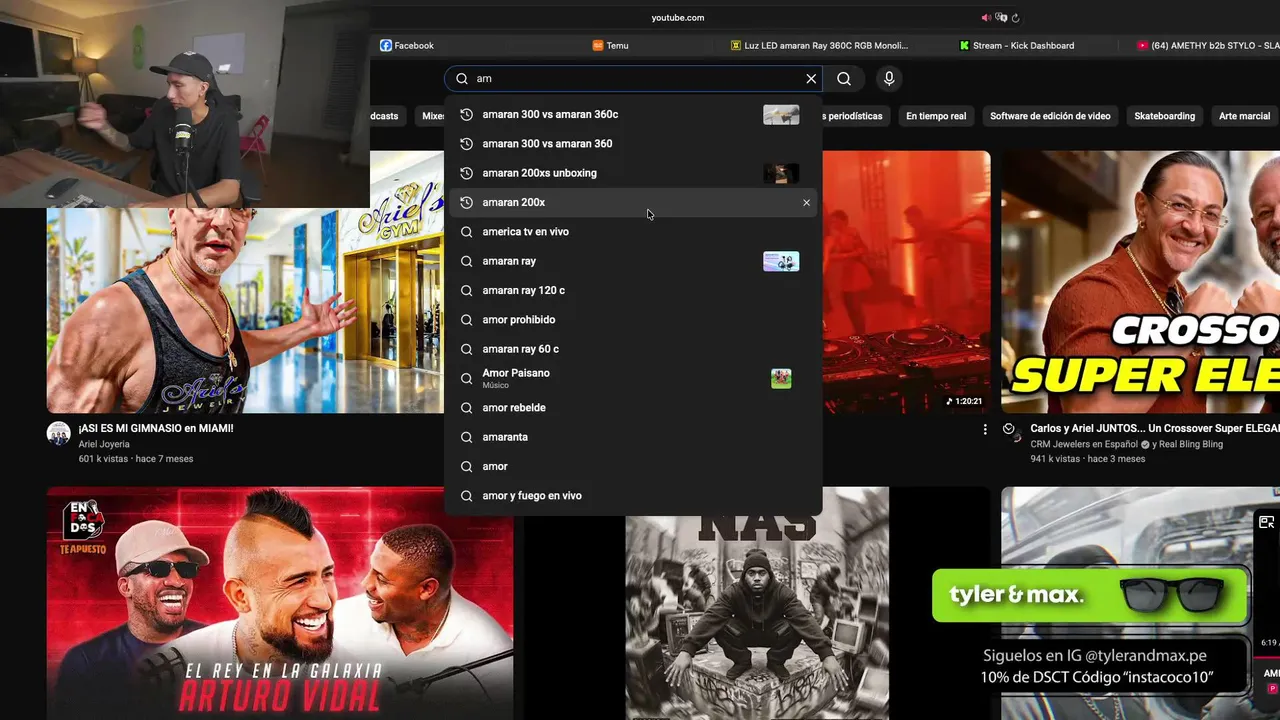1280x720 pixels.
Task: Click inside the YouTube search field
Action: pyautogui.click(x=635, y=78)
